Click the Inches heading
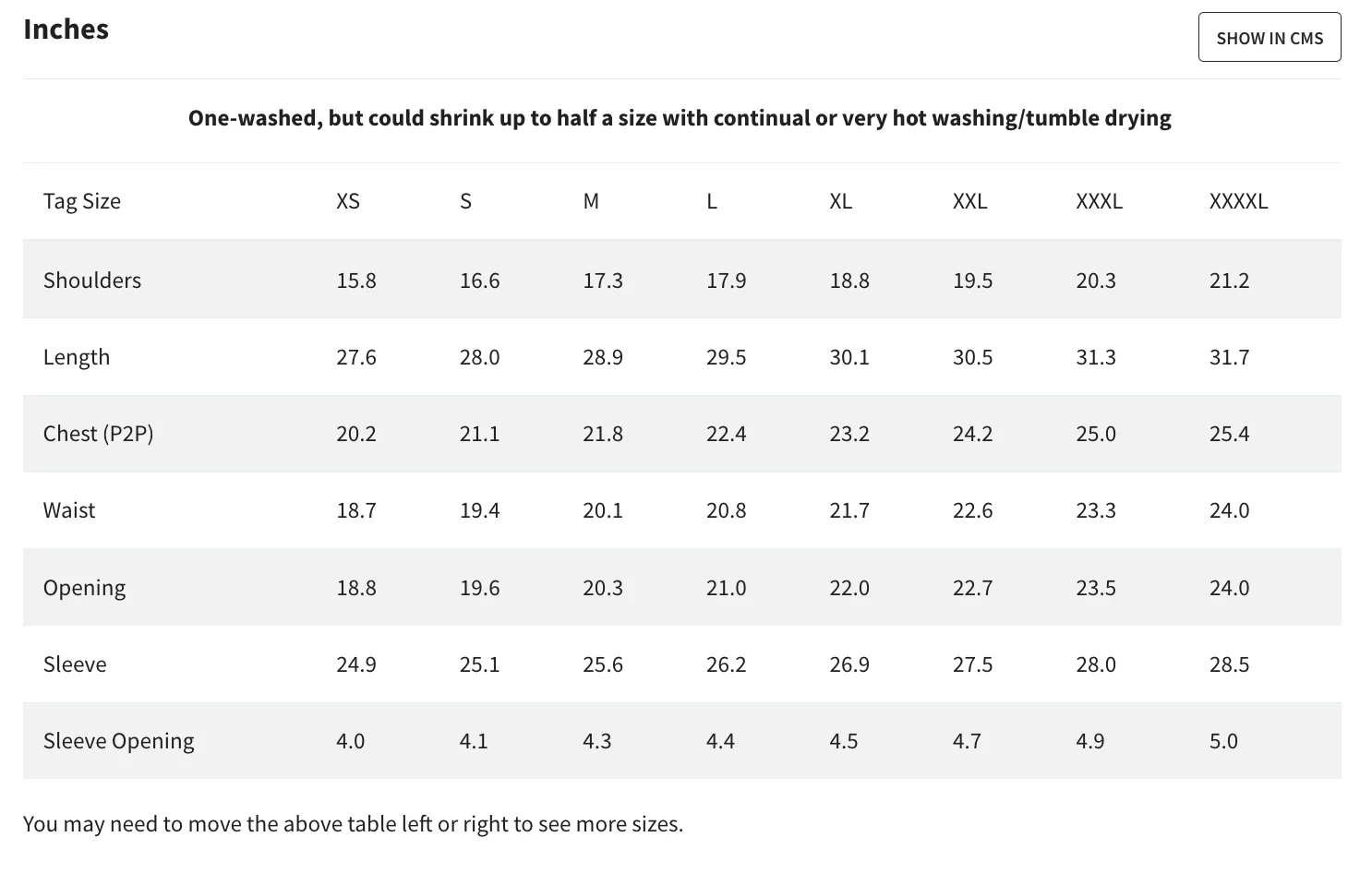The width and height of the screenshot is (1372, 873). [66, 30]
